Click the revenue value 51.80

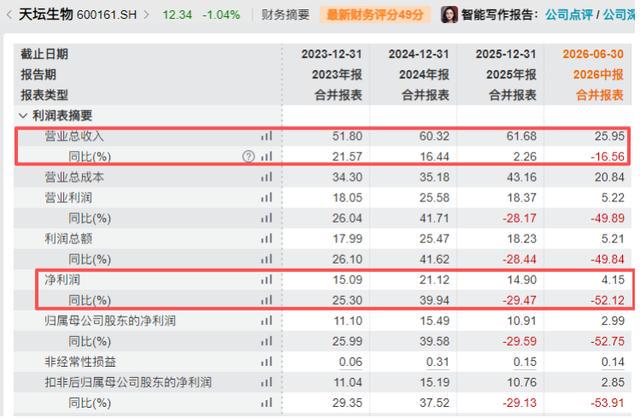(x=347, y=136)
